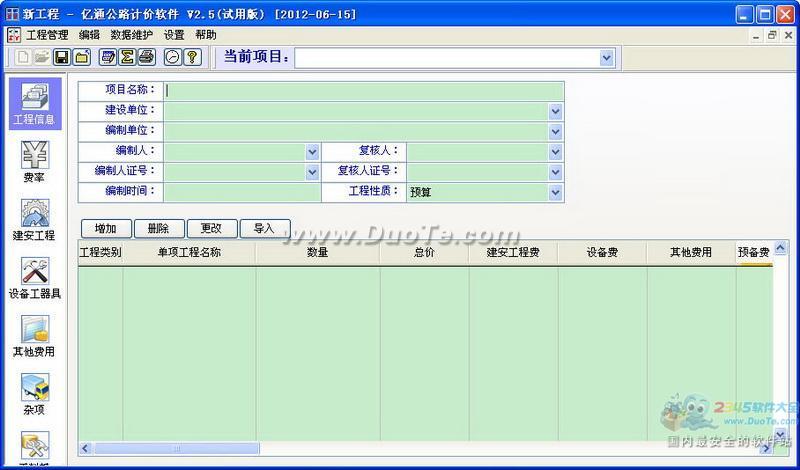Close the inner document window
This screenshot has height=470, width=800.
[788, 36]
